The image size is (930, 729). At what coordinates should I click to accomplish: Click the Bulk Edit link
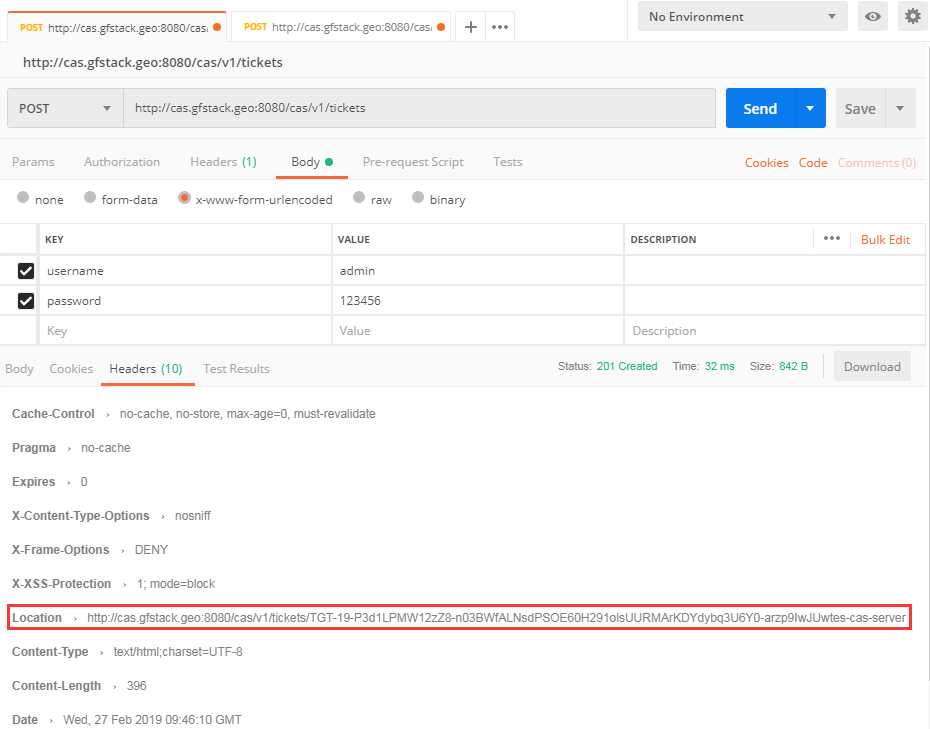point(885,240)
